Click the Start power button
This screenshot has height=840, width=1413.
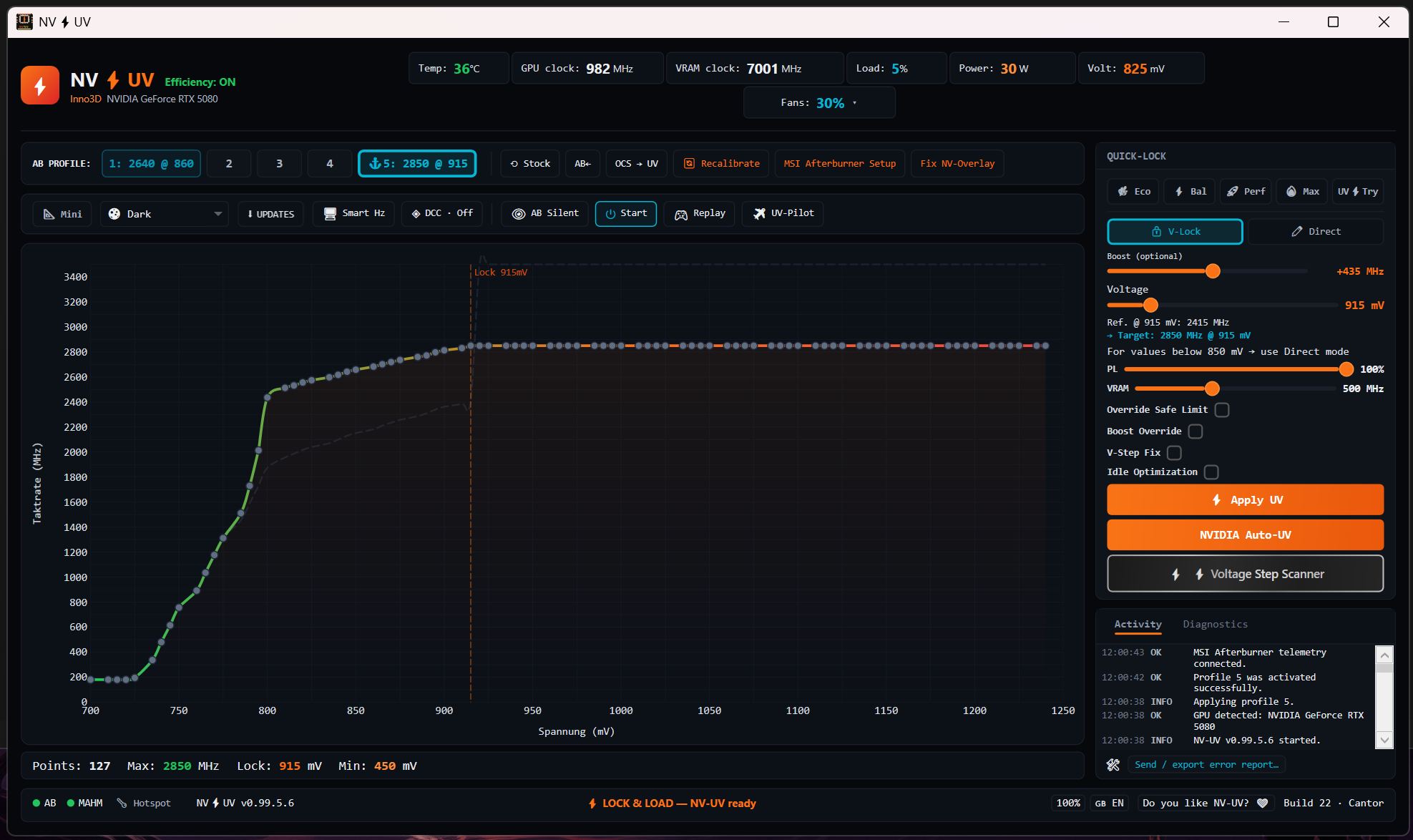click(626, 213)
